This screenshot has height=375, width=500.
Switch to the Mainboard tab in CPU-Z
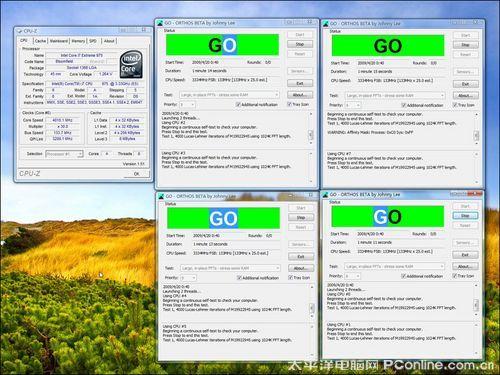[x=59, y=41]
